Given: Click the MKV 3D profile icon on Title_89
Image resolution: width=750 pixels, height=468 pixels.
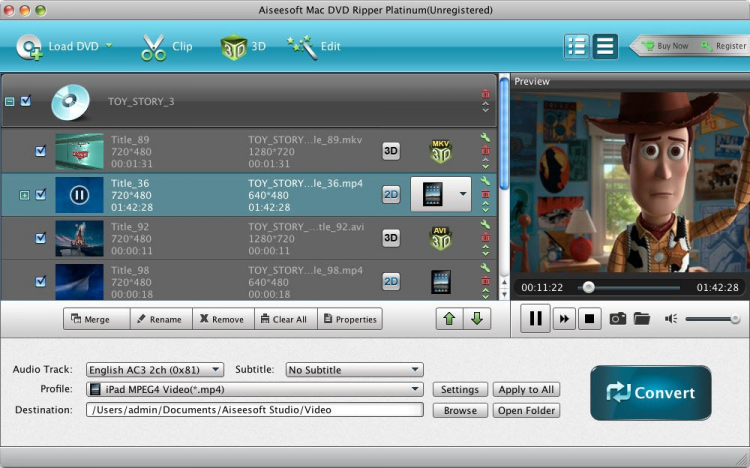Looking at the screenshot, I should click(441, 151).
